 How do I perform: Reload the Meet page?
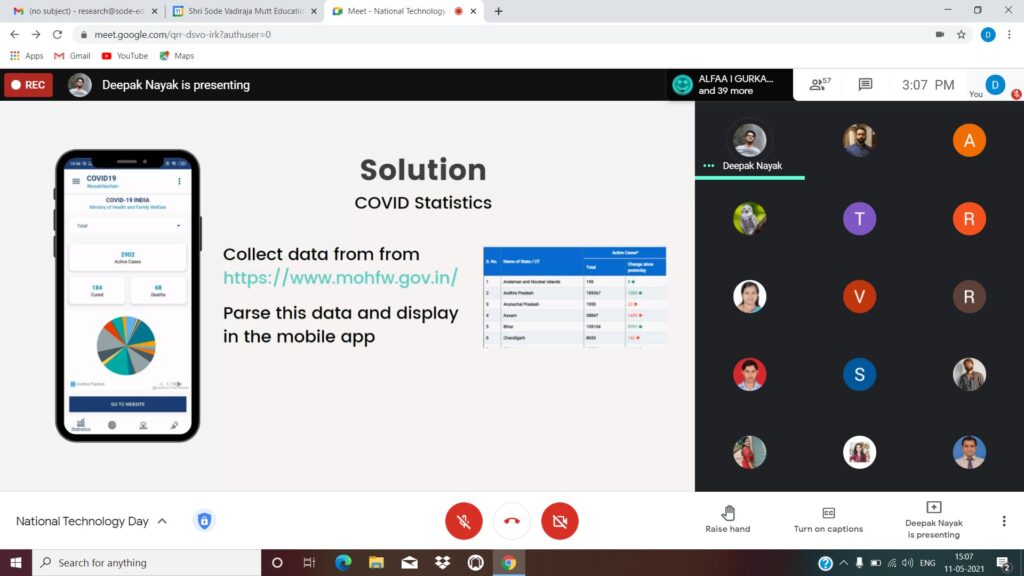point(57,34)
